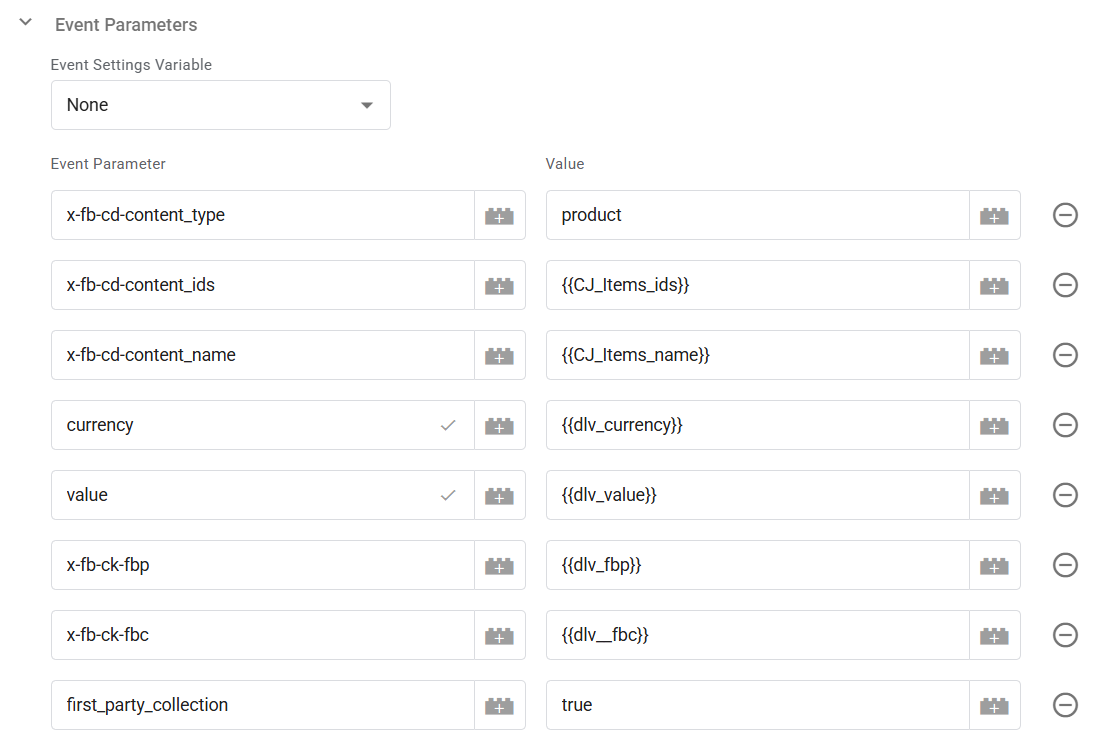1108x750 pixels.
Task: Collapse the Event Parameters section
Action: 26,23
